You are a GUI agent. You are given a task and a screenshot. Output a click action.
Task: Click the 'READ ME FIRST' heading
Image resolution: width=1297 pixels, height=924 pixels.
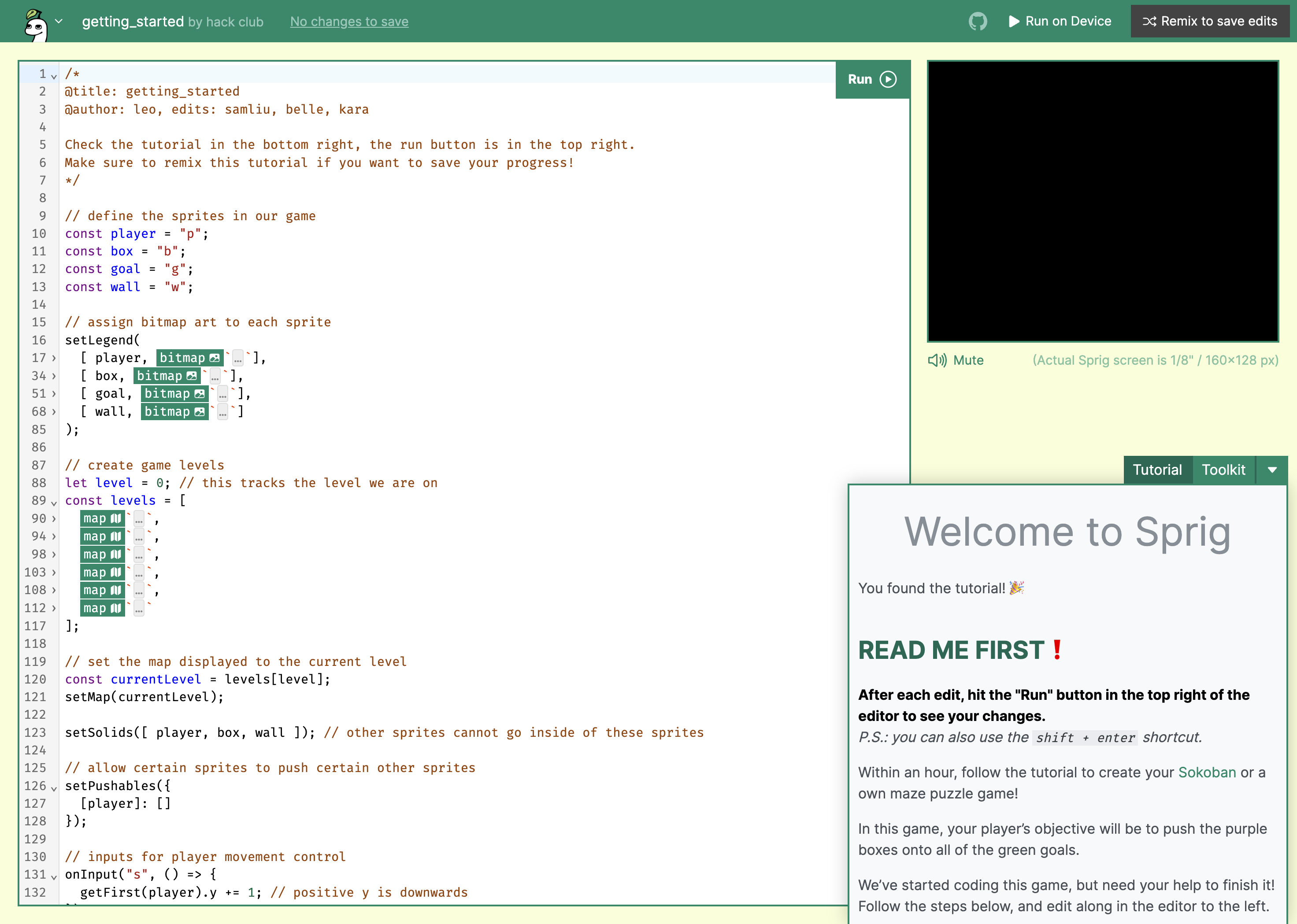pyautogui.click(x=961, y=650)
